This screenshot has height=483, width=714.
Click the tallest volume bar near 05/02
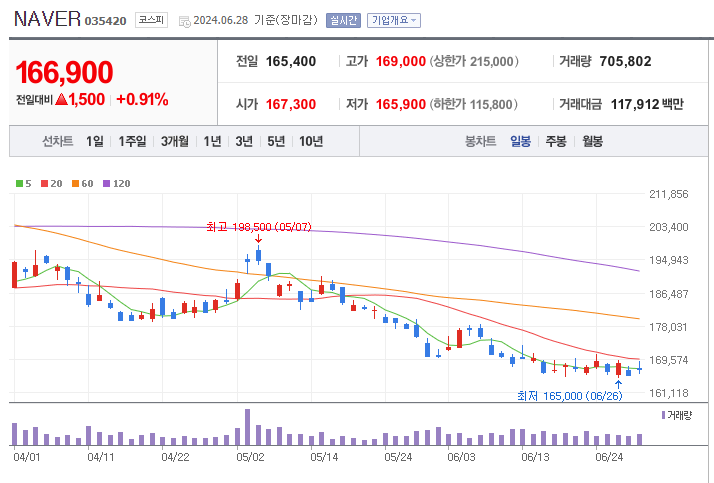(x=247, y=427)
